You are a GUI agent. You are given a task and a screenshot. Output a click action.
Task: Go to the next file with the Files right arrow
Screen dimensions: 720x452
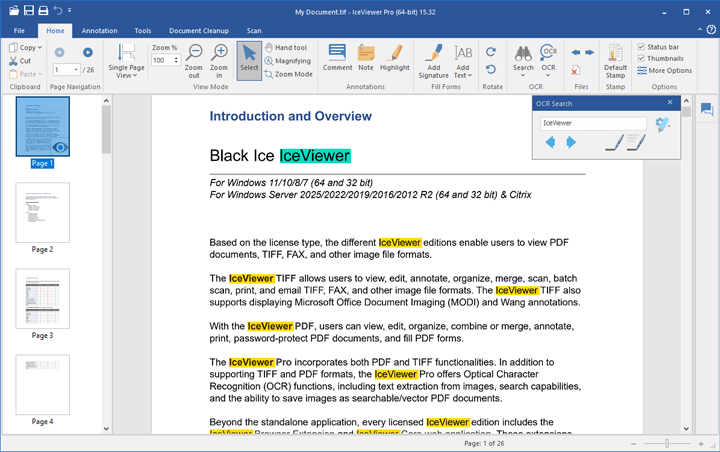point(590,52)
